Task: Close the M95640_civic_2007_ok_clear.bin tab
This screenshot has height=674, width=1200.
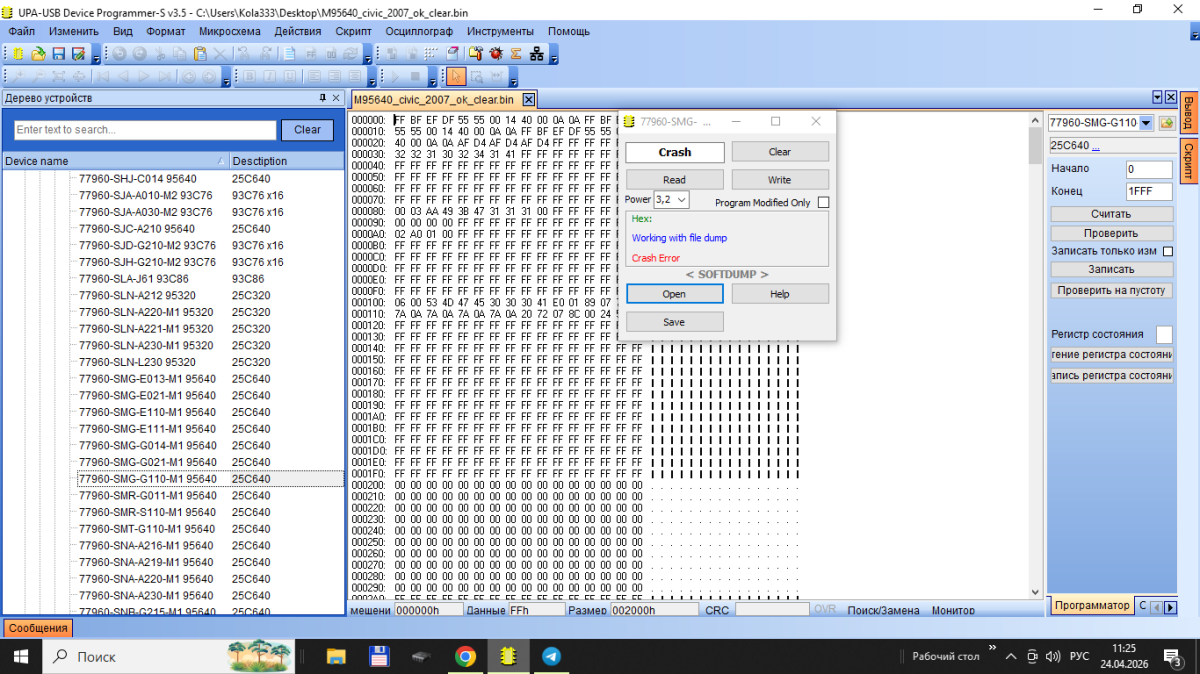Action: click(529, 99)
